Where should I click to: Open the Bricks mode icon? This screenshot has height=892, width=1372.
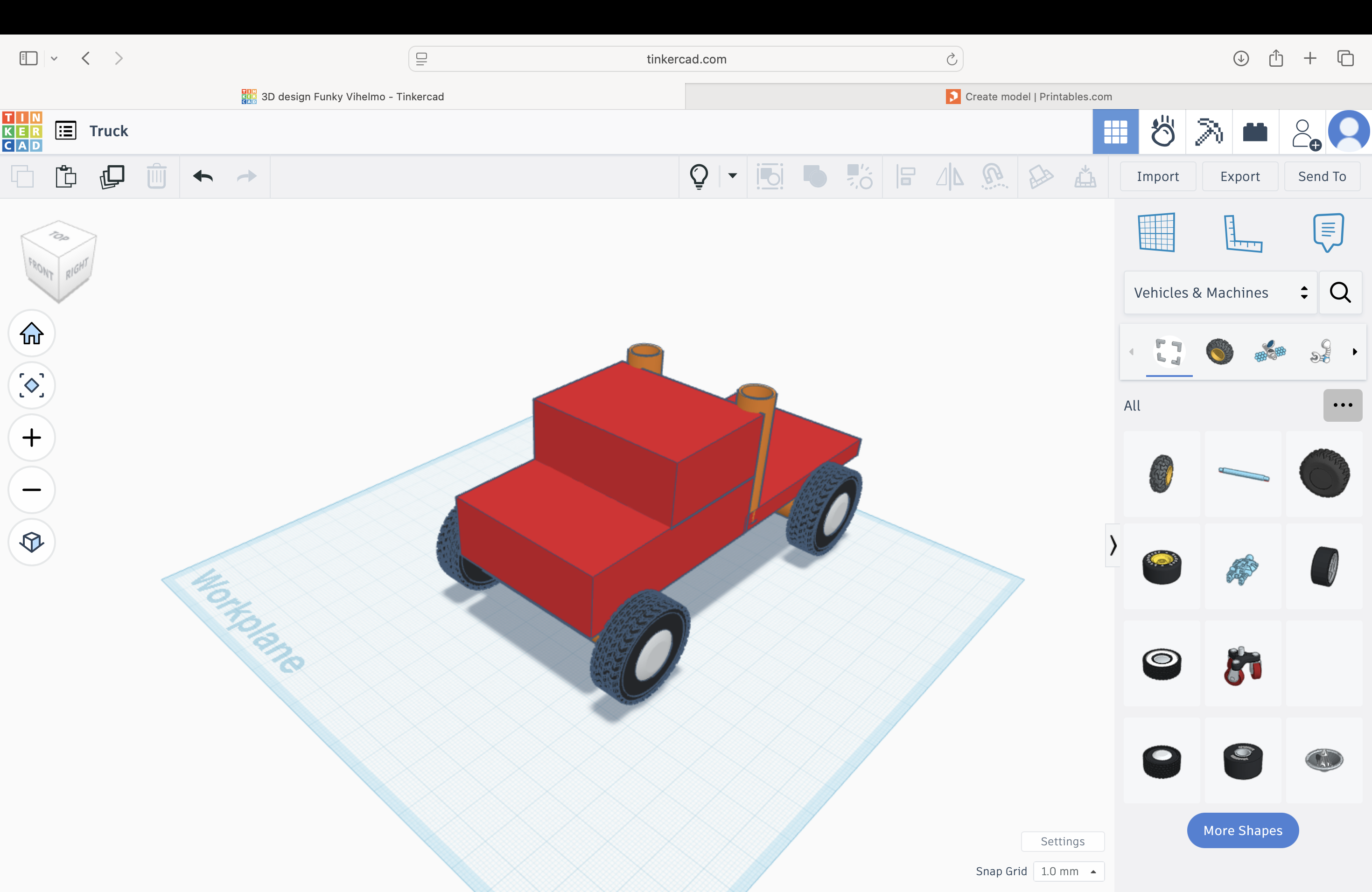pyautogui.click(x=1255, y=132)
